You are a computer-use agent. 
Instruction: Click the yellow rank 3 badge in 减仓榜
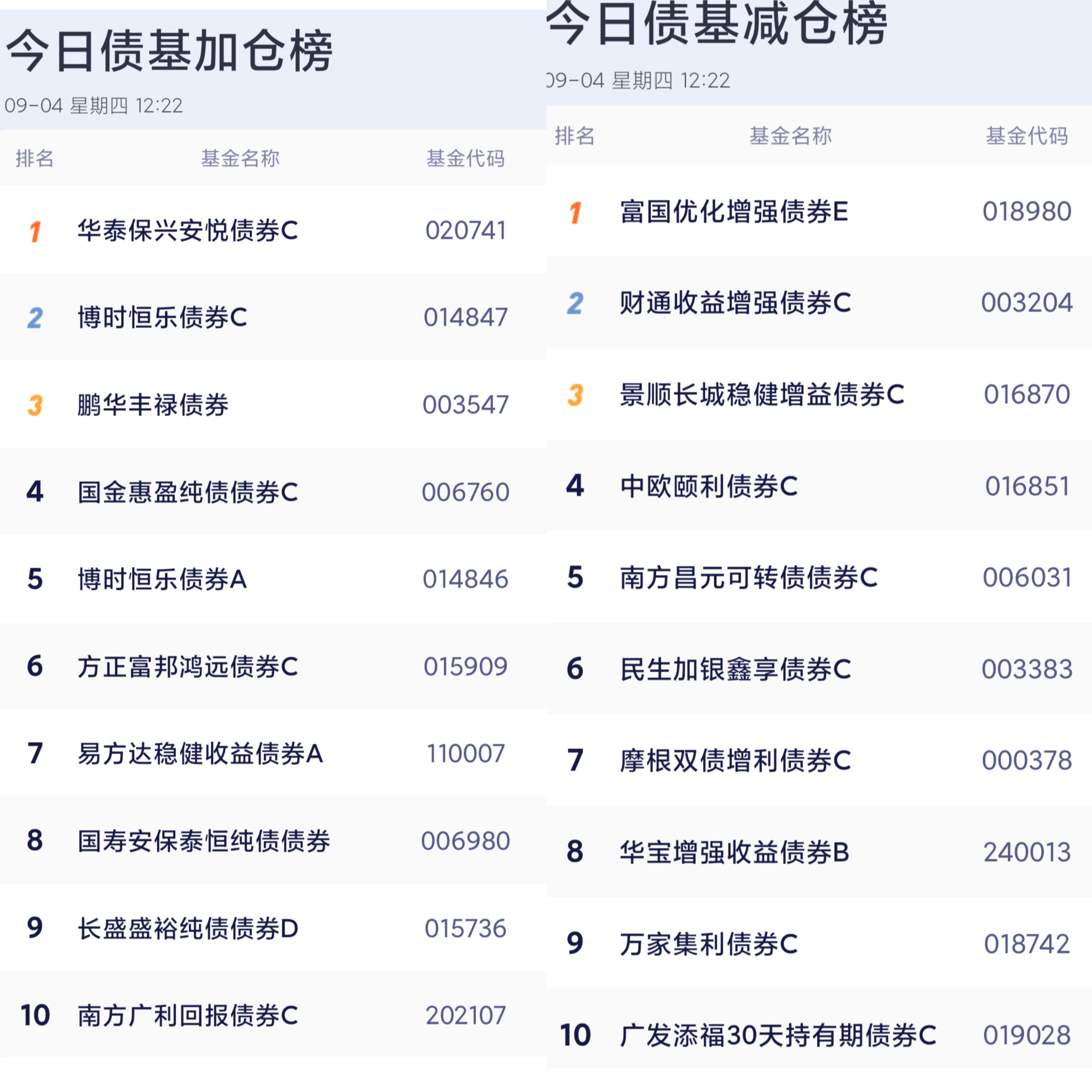575,395
